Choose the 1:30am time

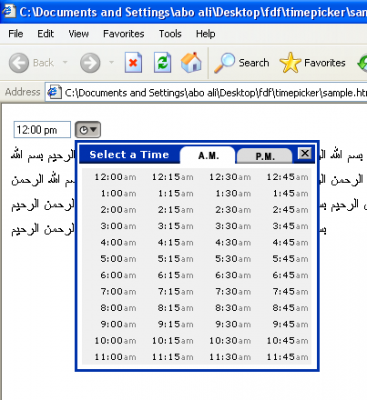click(x=233, y=193)
